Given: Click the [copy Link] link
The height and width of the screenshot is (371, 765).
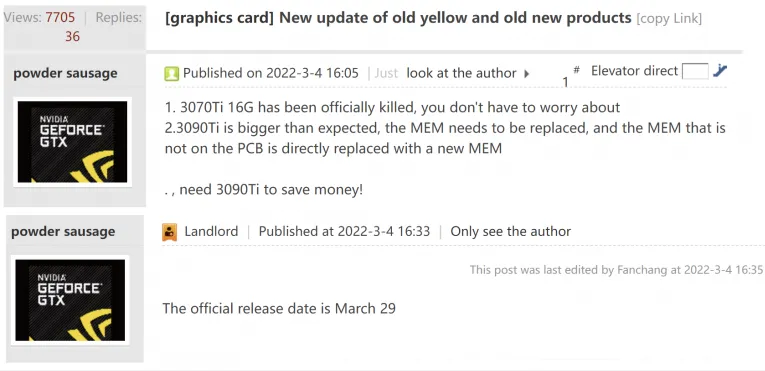Looking at the screenshot, I should point(669,19).
